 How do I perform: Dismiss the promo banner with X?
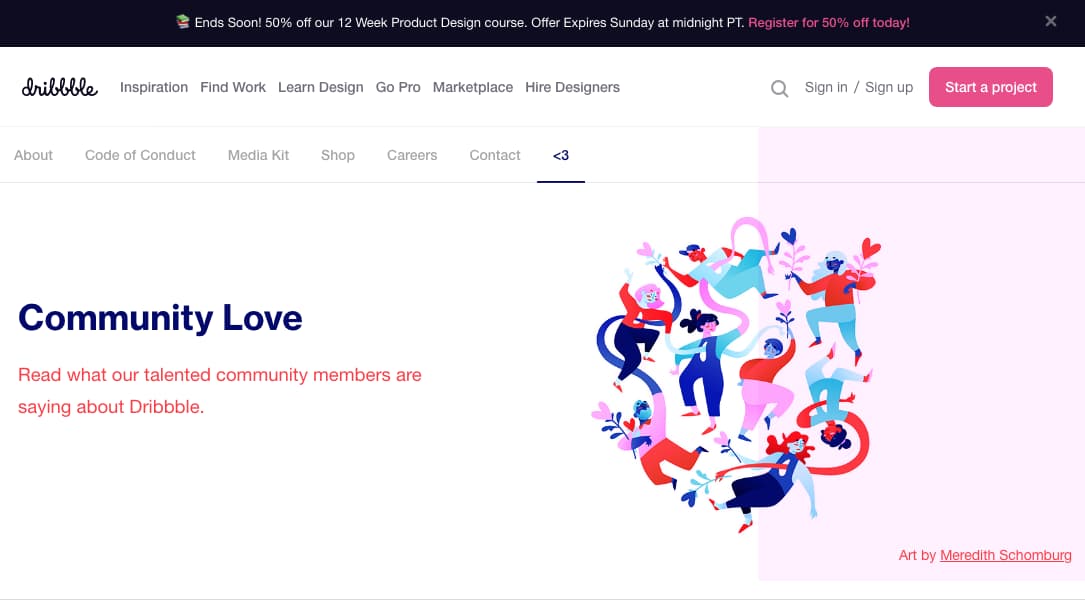click(1050, 21)
